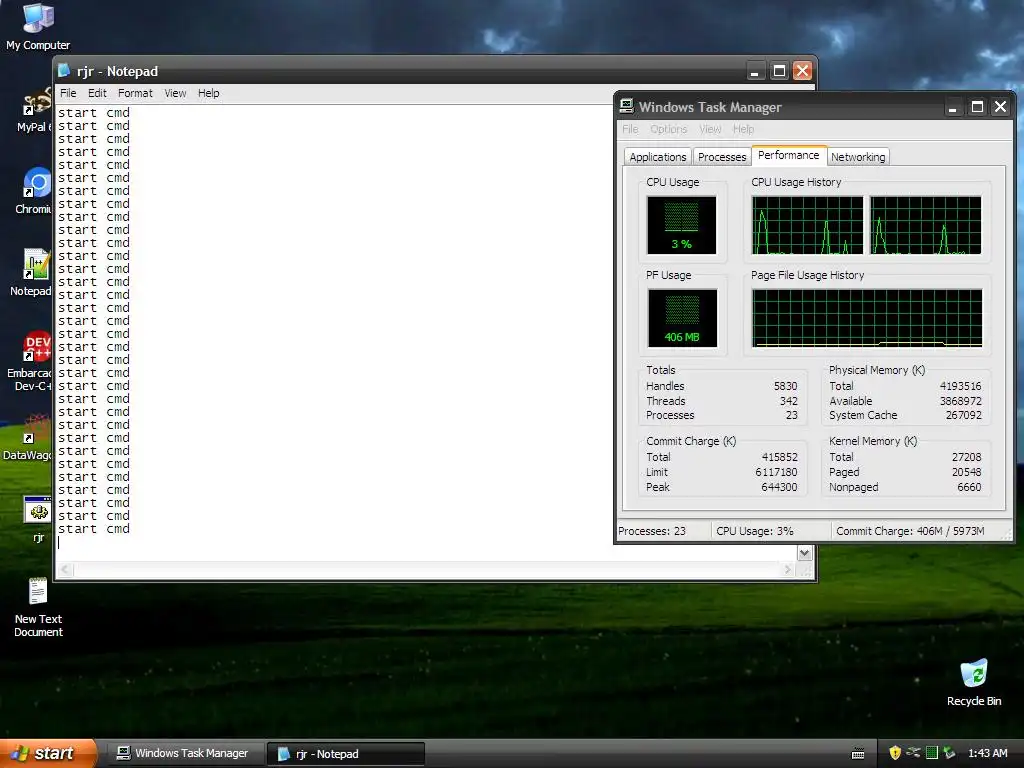Click the PF Usage 406 MB gauge
Screen dimensions: 1024x768
click(x=682, y=318)
